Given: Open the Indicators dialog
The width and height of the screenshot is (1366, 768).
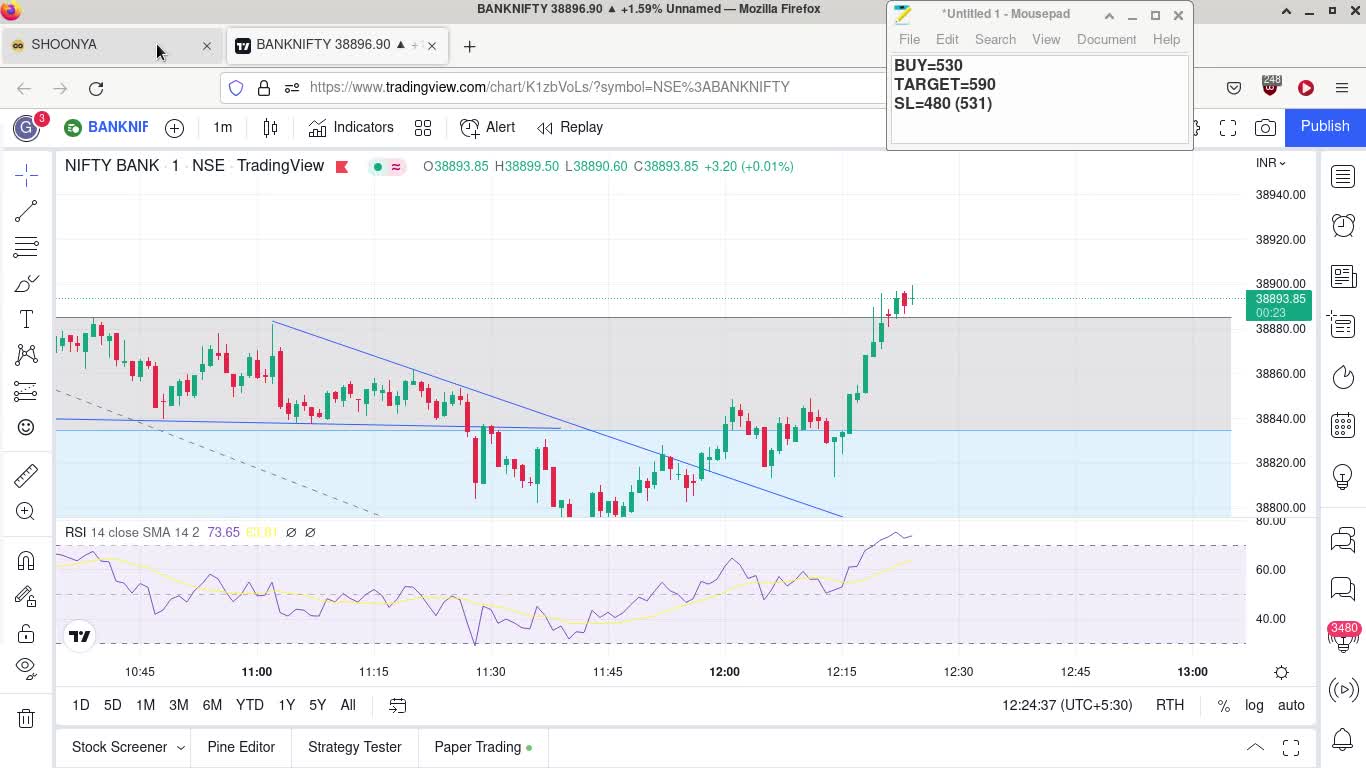Looking at the screenshot, I should [x=351, y=128].
